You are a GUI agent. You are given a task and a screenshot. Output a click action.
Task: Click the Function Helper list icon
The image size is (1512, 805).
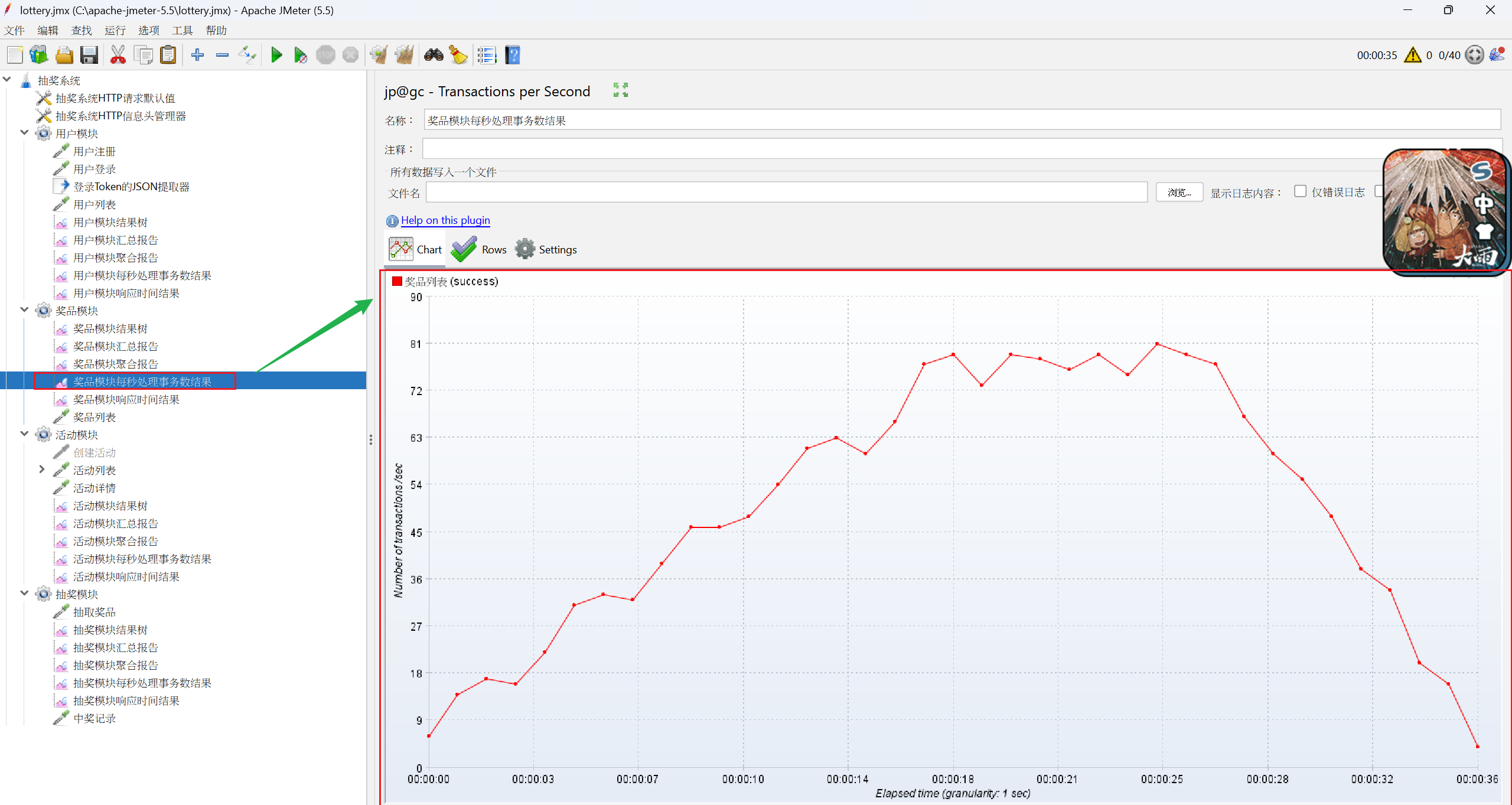[487, 56]
